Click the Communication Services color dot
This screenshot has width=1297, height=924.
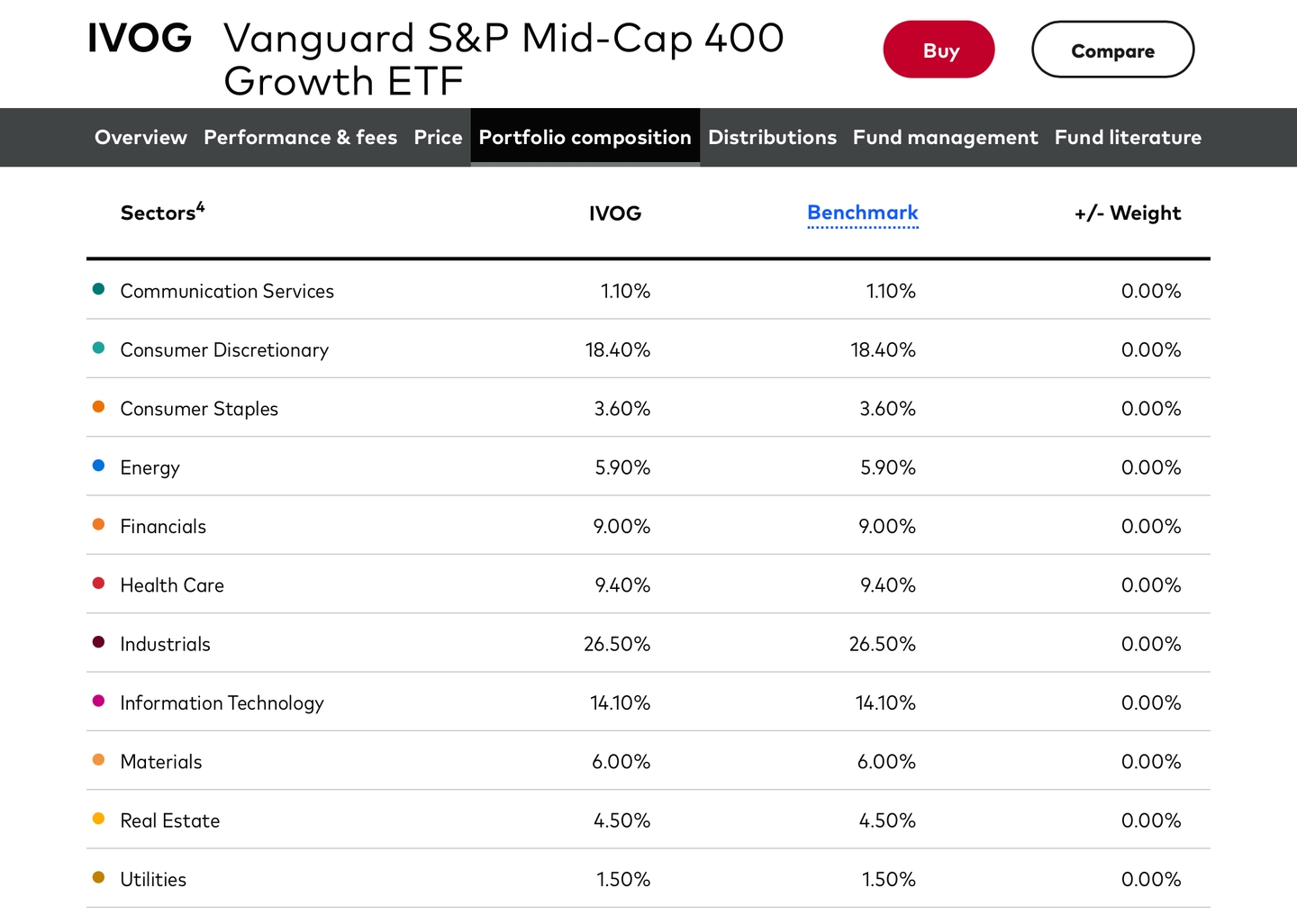99,289
